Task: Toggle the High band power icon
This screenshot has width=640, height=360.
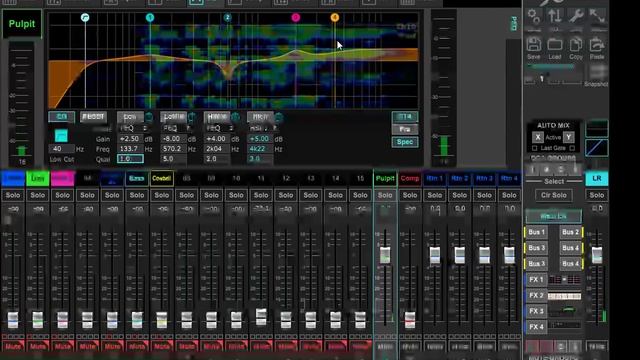Action: [x=279, y=117]
